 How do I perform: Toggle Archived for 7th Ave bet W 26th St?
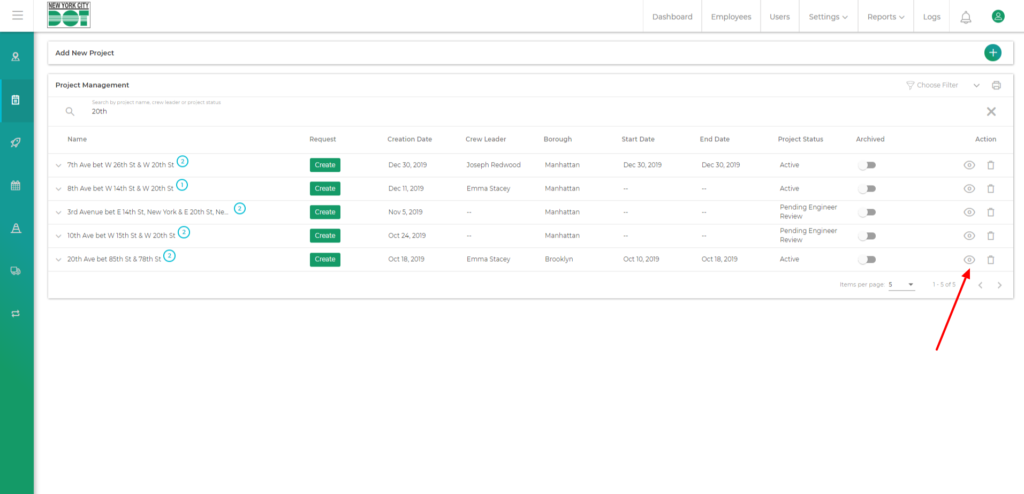(867, 165)
